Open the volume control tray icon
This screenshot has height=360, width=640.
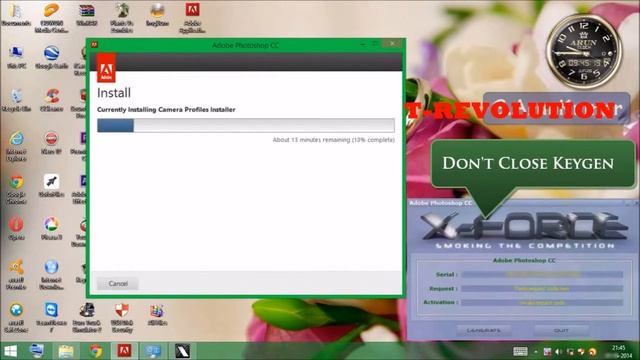559,351
